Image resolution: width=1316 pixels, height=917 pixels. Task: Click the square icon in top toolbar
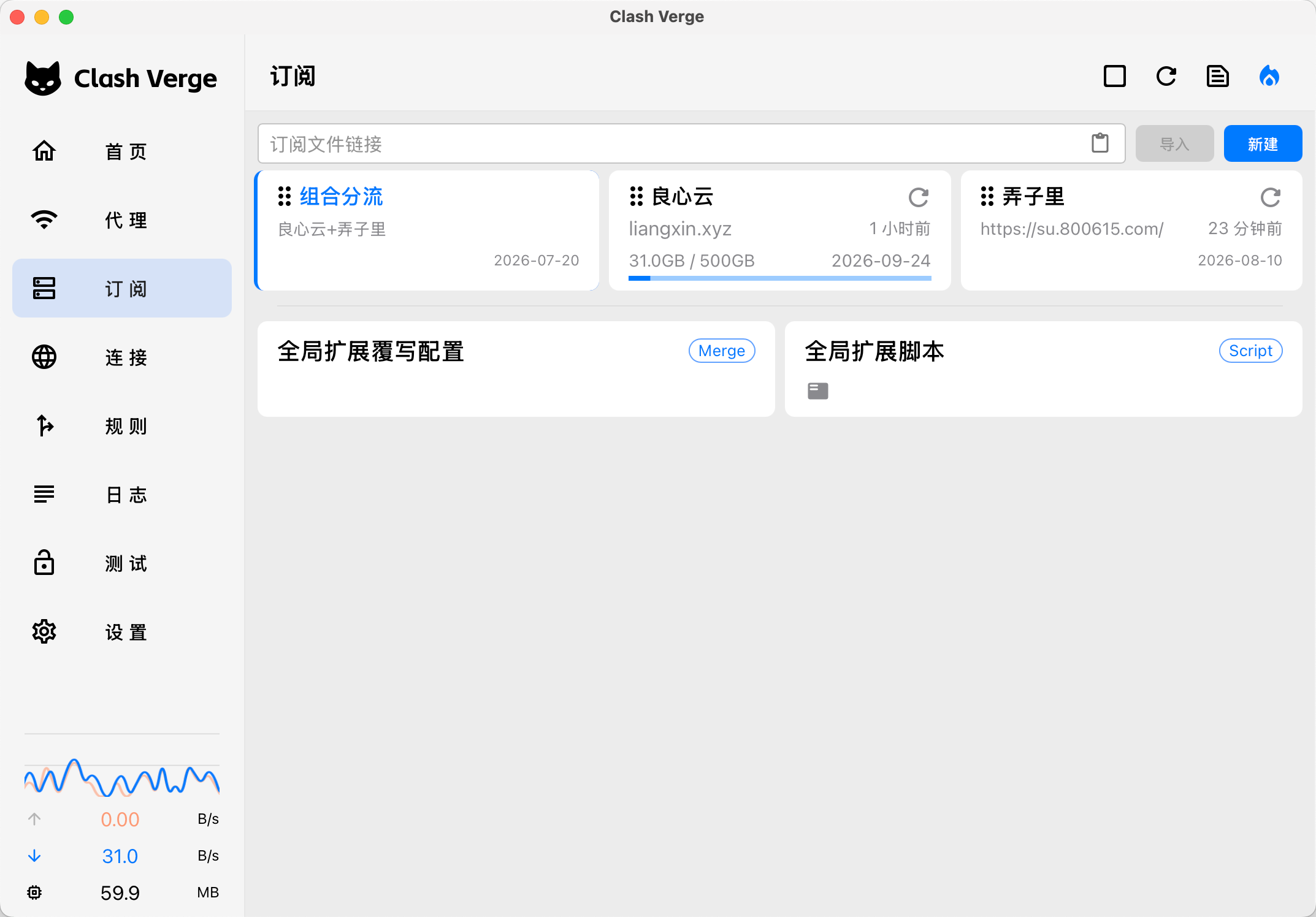point(1115,77)
